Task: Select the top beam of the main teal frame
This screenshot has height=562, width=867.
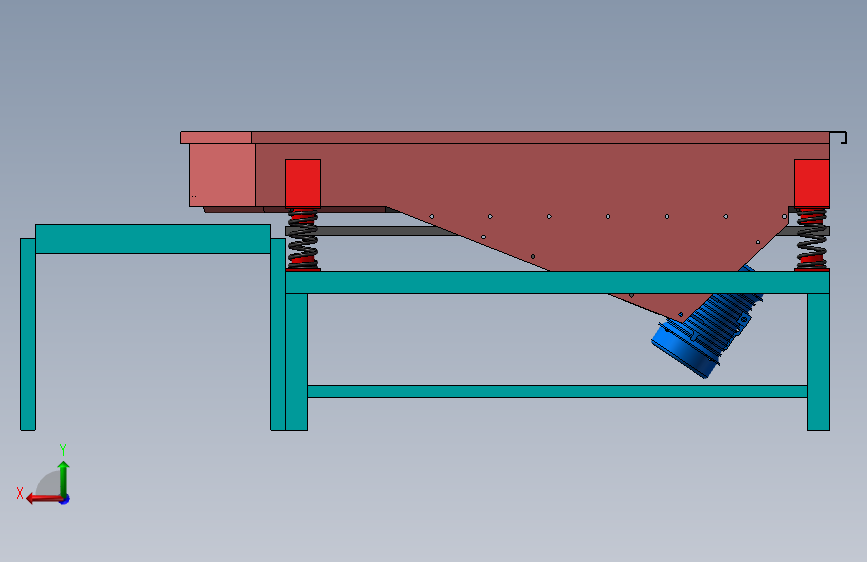Action: tap(557, 282)
